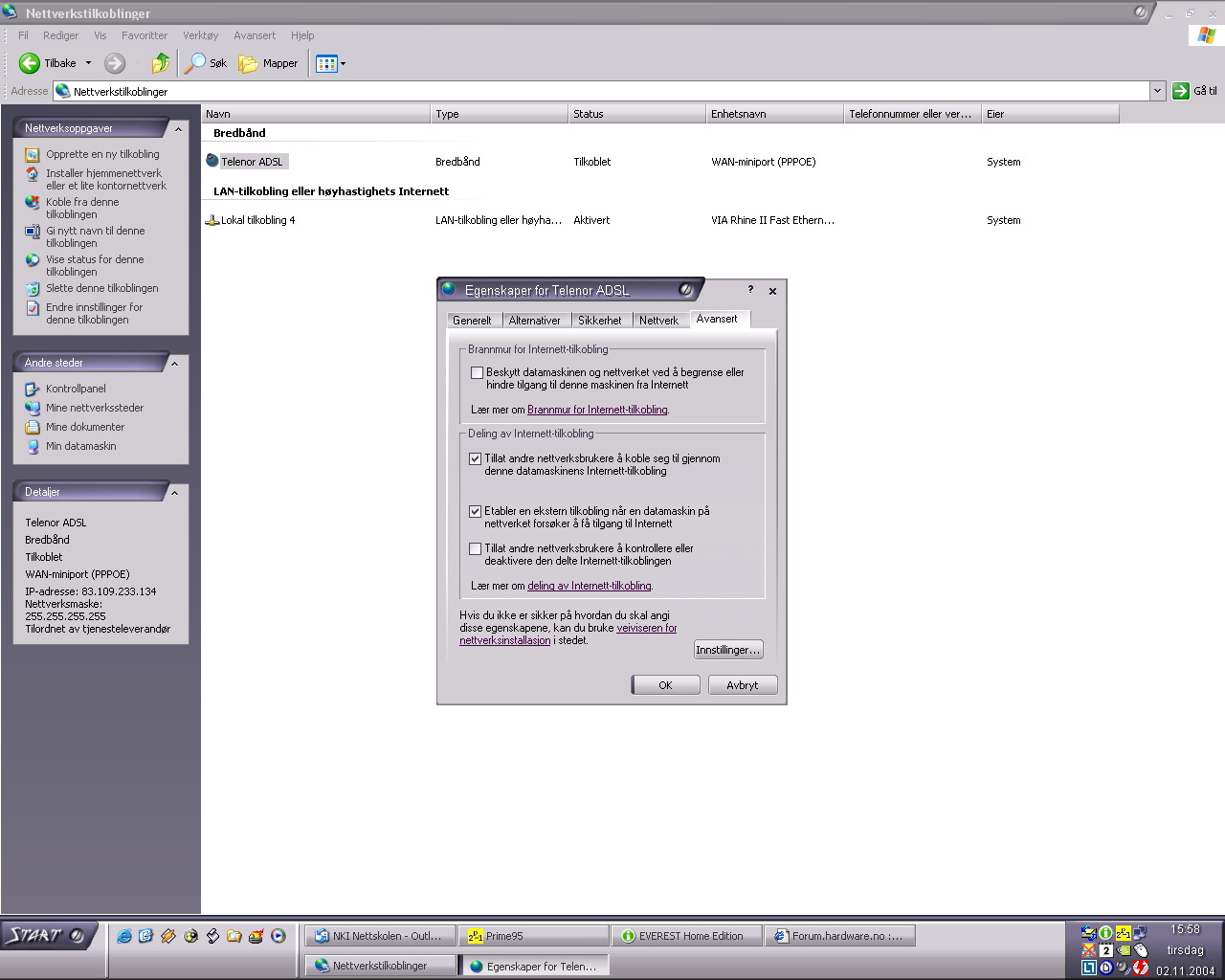
Task: Open the Hjelp menu
Action: tap(302, 35)
